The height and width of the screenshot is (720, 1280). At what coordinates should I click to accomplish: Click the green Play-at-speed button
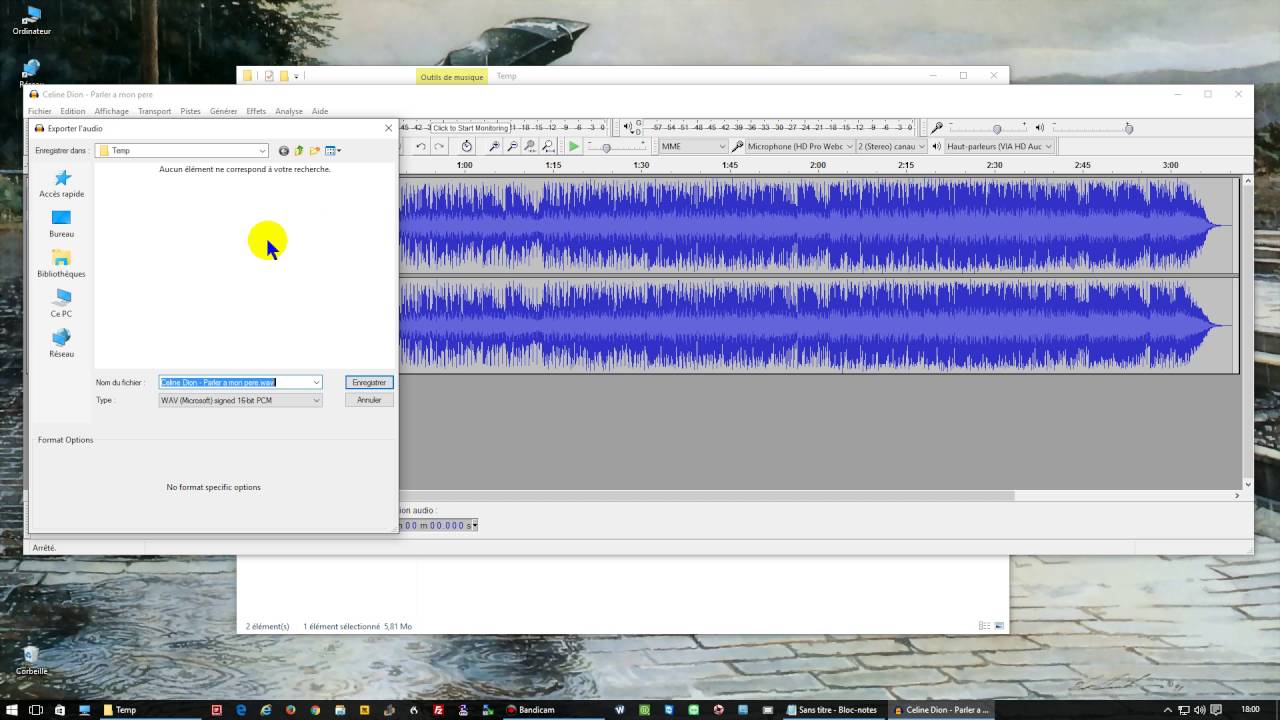point(574,146)
